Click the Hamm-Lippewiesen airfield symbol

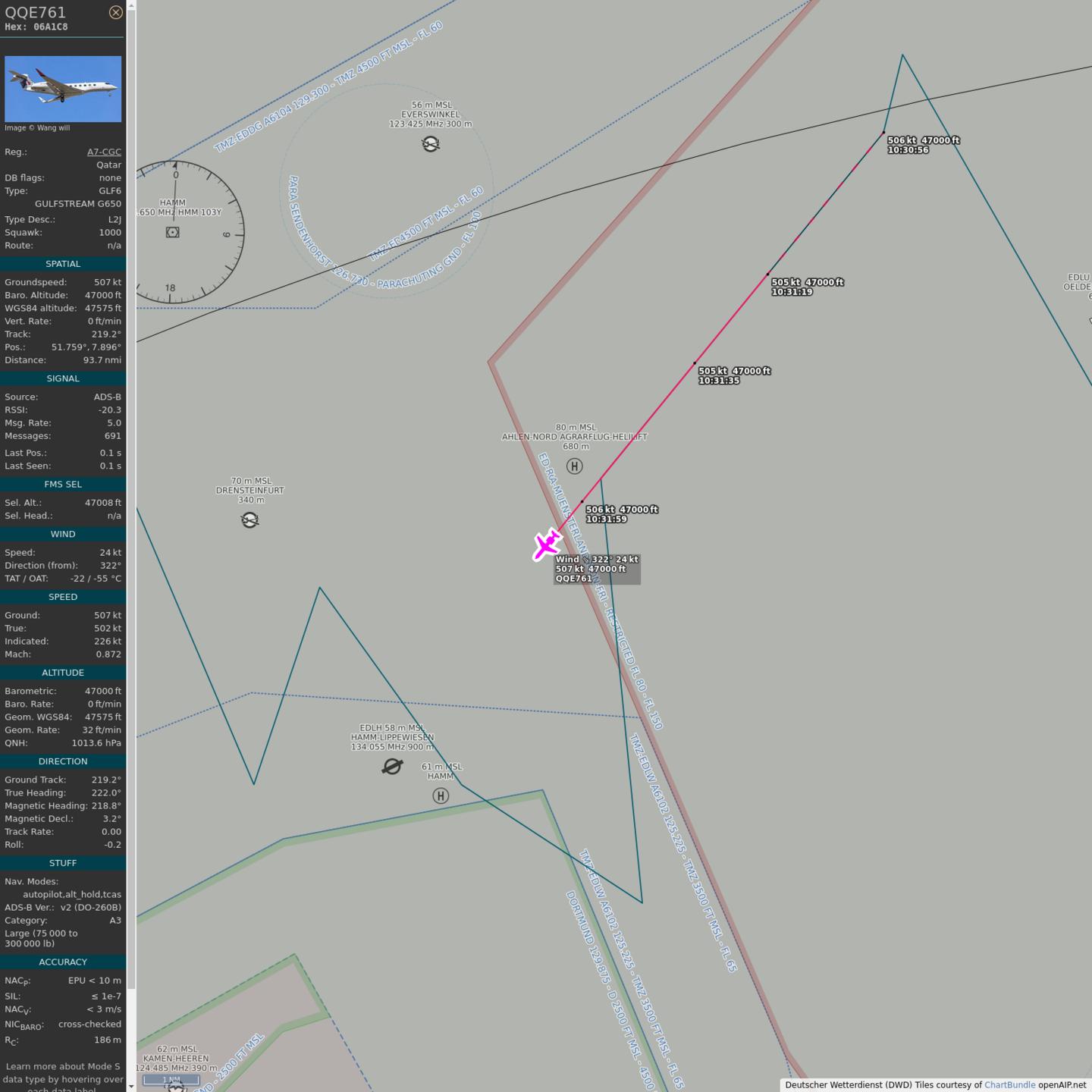[392, 767]
